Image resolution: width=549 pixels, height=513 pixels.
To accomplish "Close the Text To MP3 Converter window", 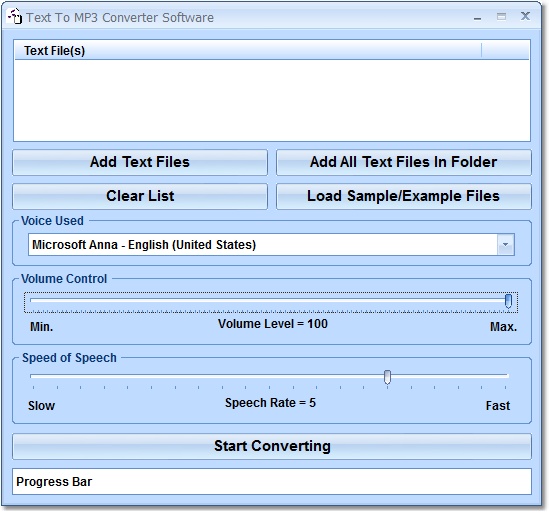I will (x=525, y=16).
